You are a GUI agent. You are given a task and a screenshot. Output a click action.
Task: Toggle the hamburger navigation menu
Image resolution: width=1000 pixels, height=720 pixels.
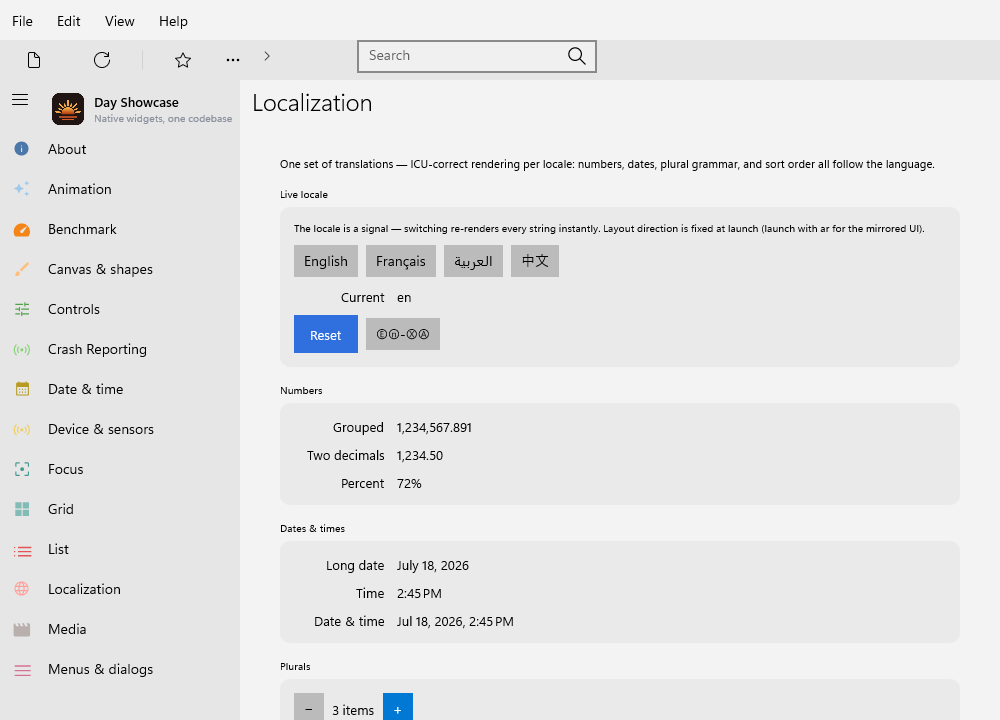20,99
